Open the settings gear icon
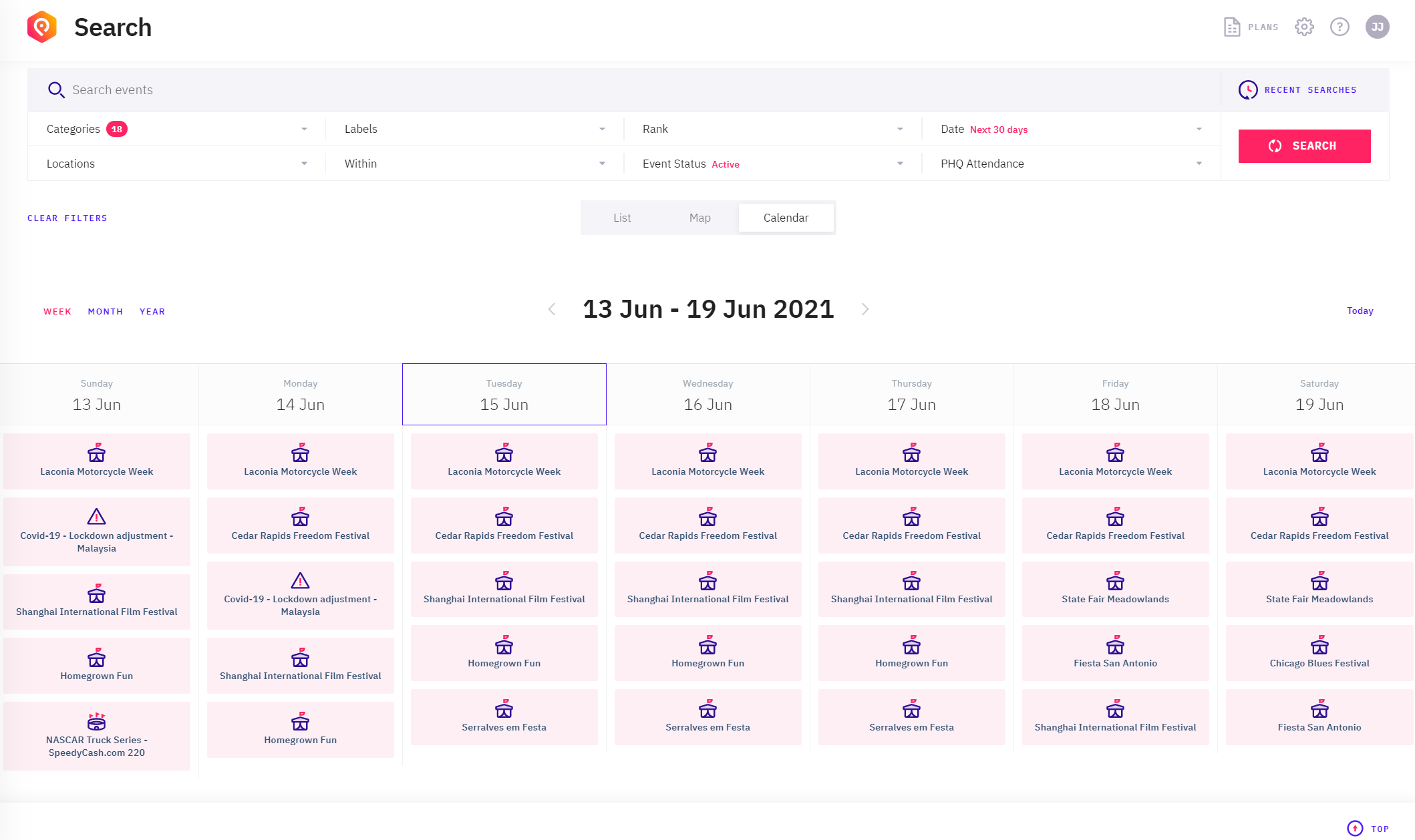This screenshot has height=840, width=1415. click(x=1303, y=27)
